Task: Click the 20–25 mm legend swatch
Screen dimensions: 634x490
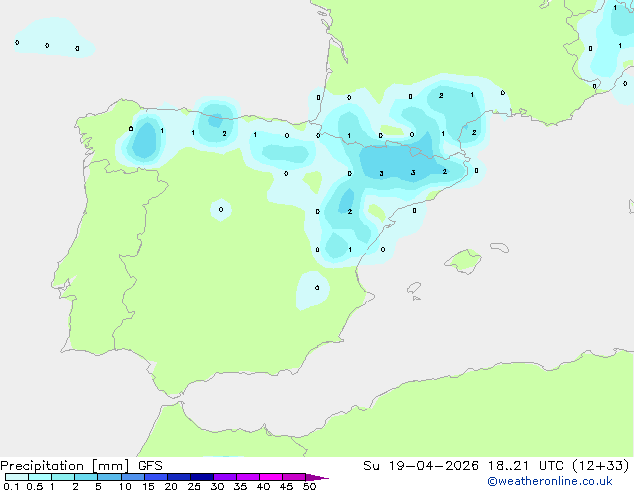Action: click(179, 477)
